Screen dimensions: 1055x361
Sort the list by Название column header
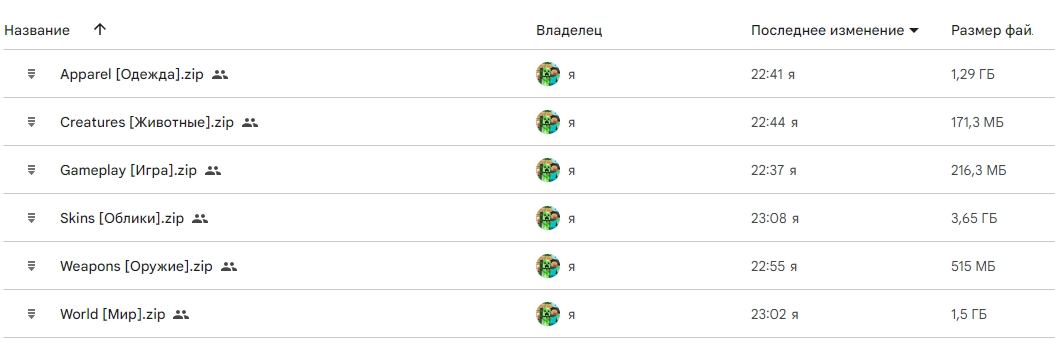coord(37,30)
